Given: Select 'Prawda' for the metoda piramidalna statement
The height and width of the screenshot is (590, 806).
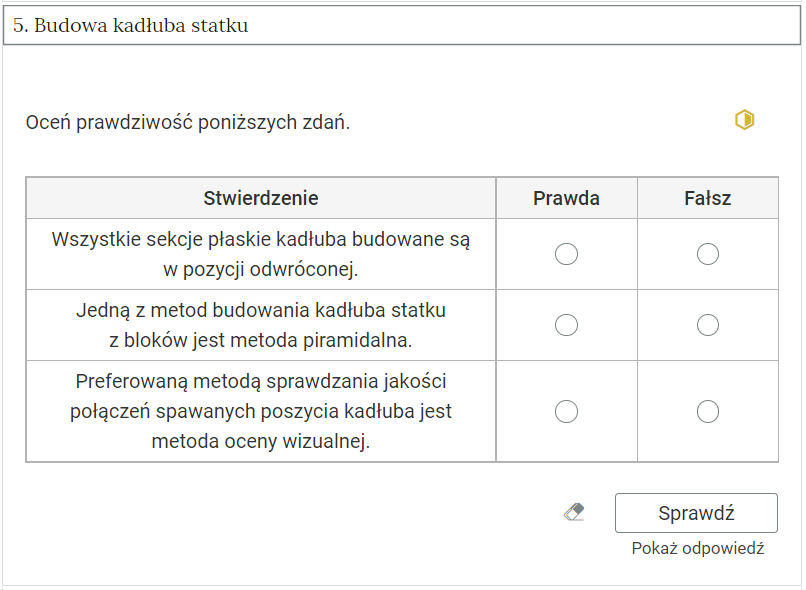Looking at the screenshot, I should pos(566,325).
